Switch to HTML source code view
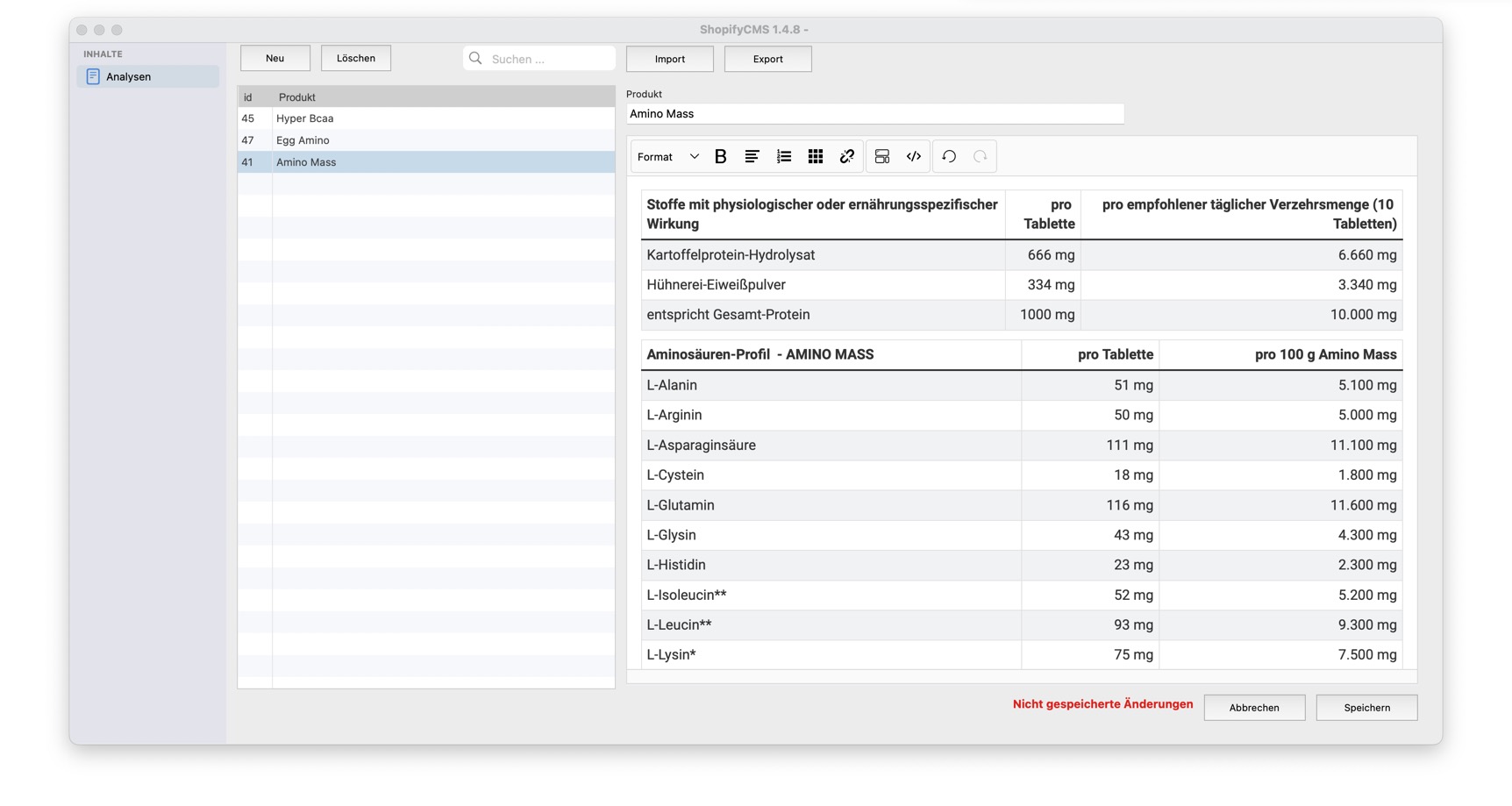 pyautogui.click(x=913, y=157)
